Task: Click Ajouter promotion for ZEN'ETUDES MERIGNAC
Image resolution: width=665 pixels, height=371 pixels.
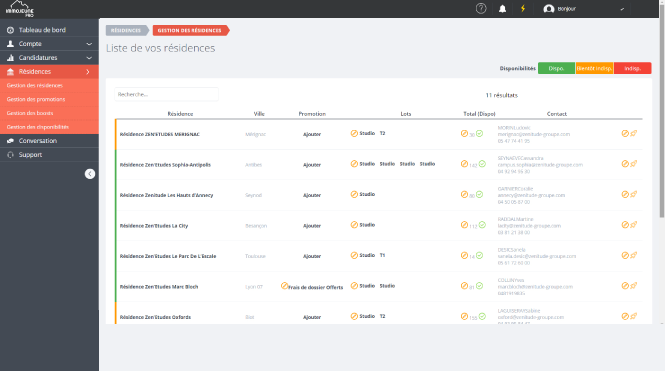Action: [312, 134]
